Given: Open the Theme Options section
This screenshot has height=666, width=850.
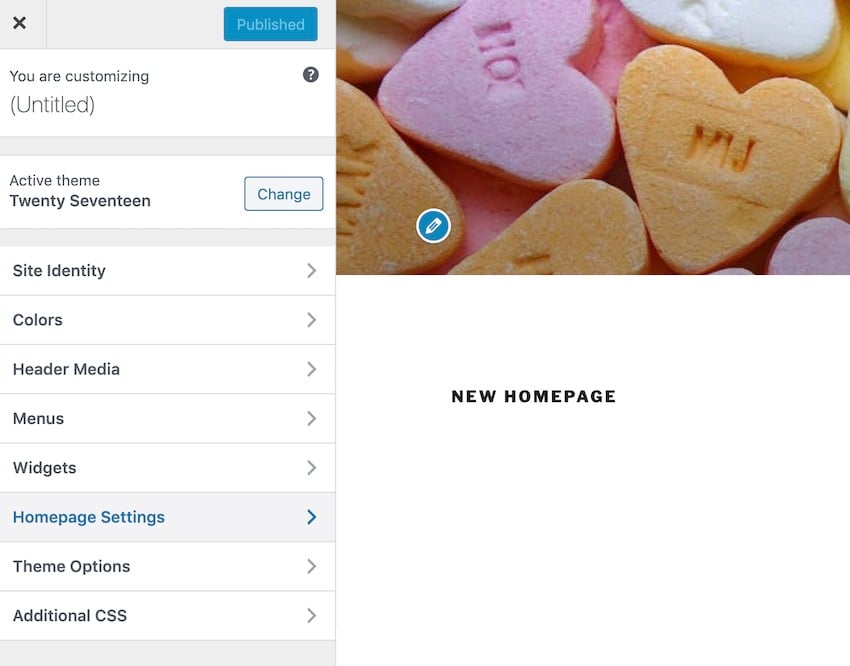Looking at the screenshot, I should [168, 566].
